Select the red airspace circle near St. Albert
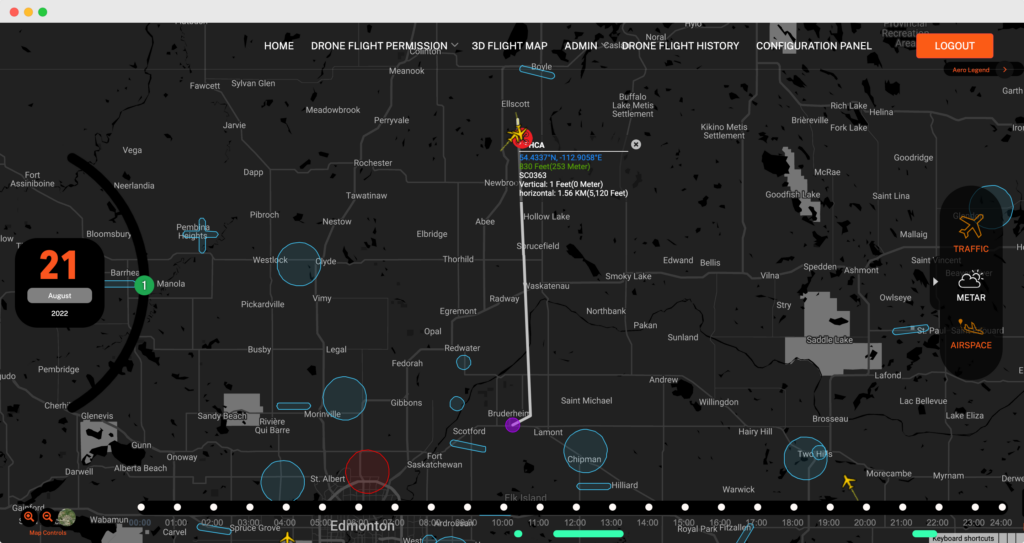Image resolution: width=1024 pixels, height=543 pixels. click(x=367, y=472)
